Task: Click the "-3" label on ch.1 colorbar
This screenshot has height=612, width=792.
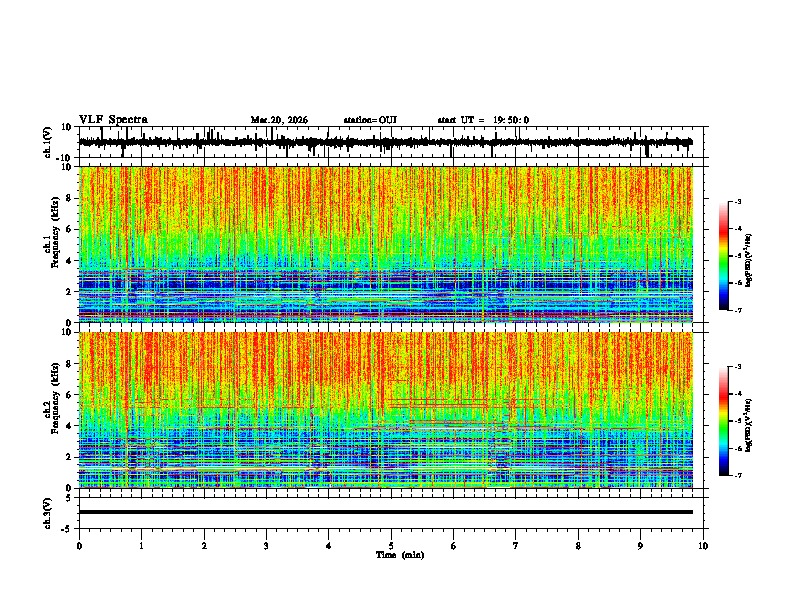Action: tap(738, 201)
